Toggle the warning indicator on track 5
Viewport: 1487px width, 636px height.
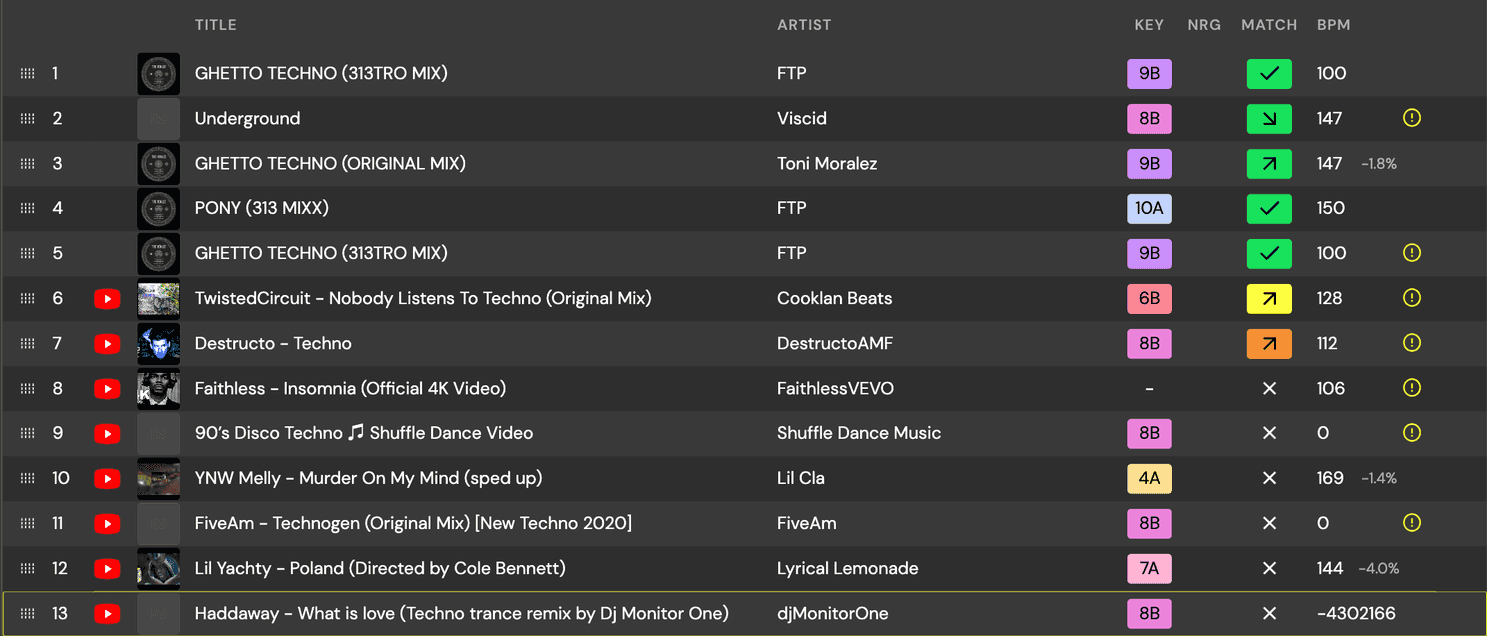tap(1411, 253)
